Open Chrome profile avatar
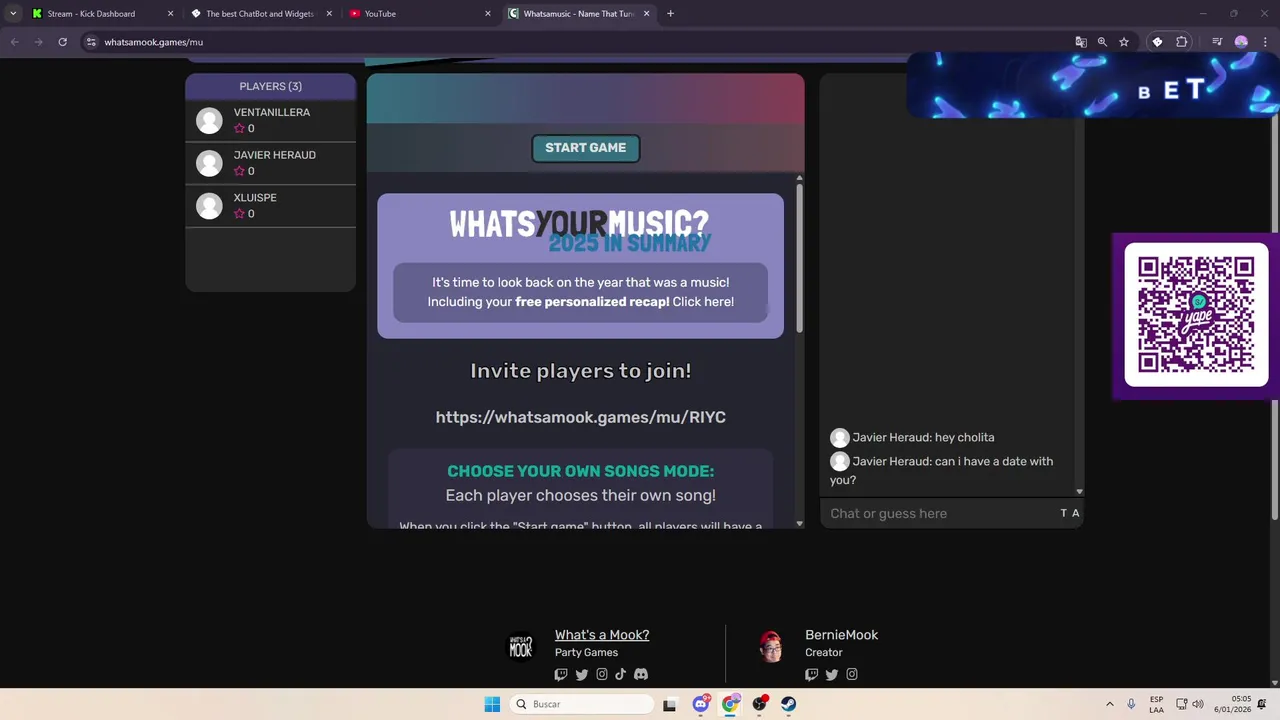This screenshot has height=720, width=1280. point(1241,42)
